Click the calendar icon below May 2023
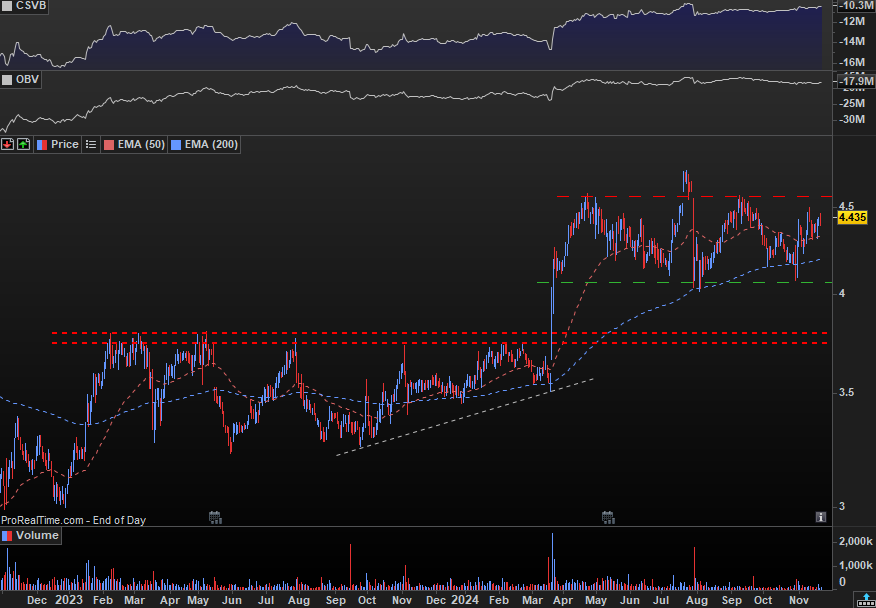The image size is (876, 608). (215, 517)
